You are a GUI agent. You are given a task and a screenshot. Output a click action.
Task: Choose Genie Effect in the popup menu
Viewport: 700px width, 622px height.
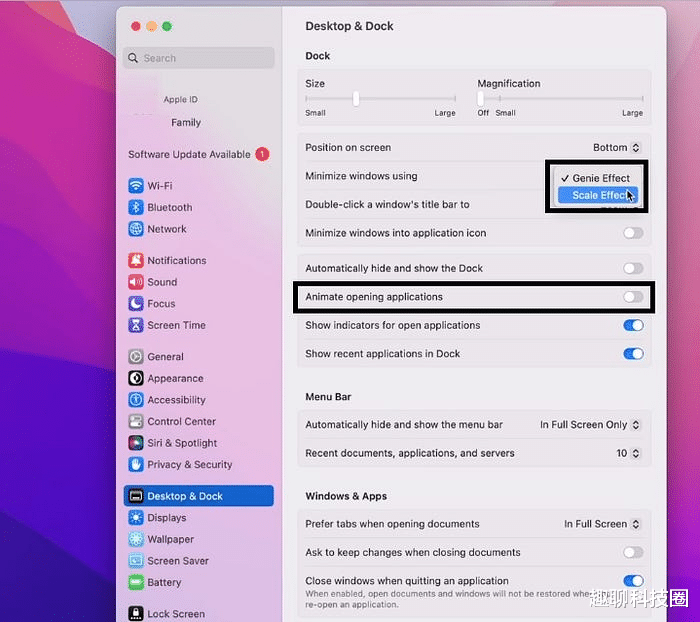pos(598,178)
